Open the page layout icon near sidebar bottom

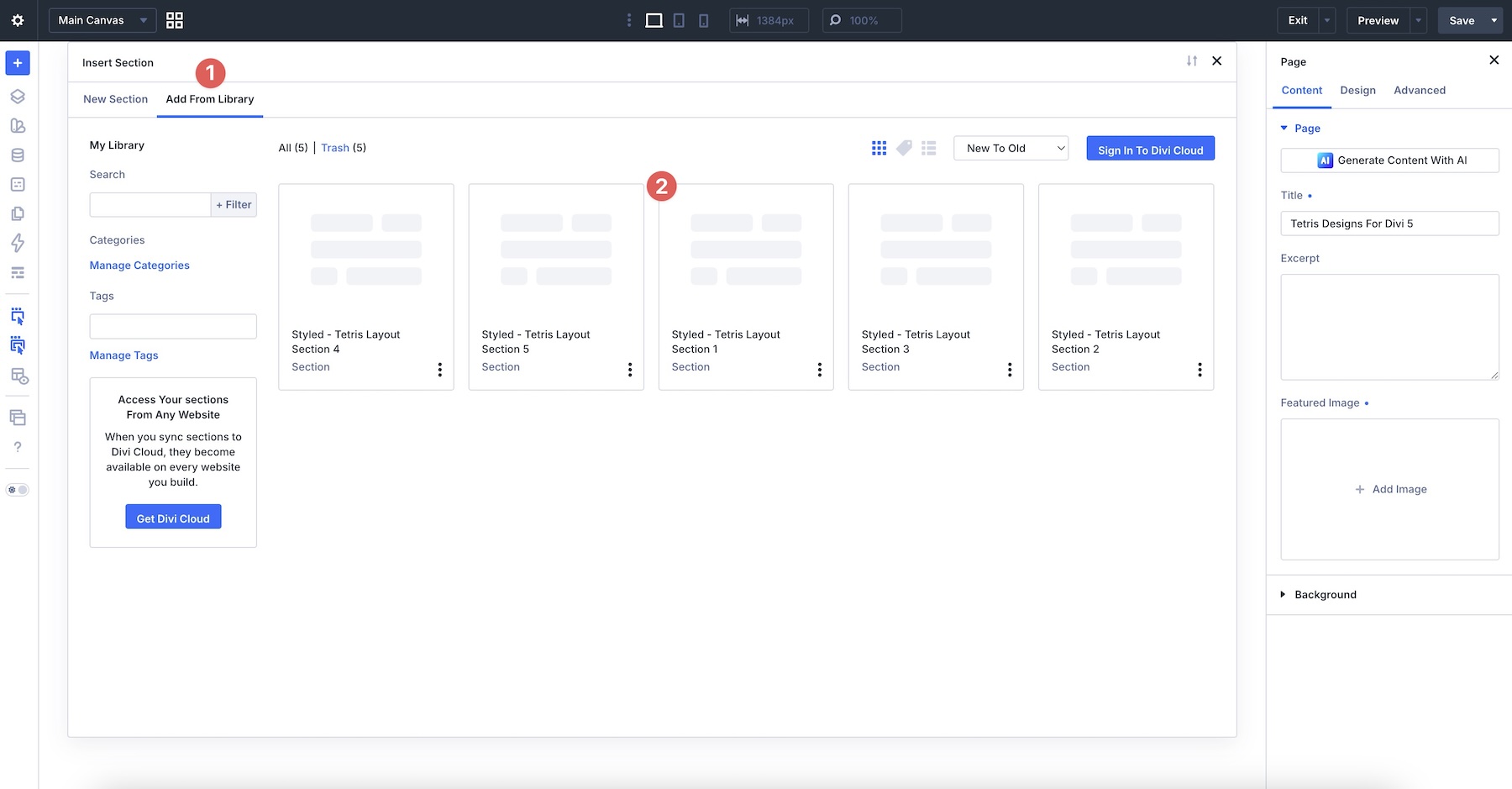tap(18, 418)
